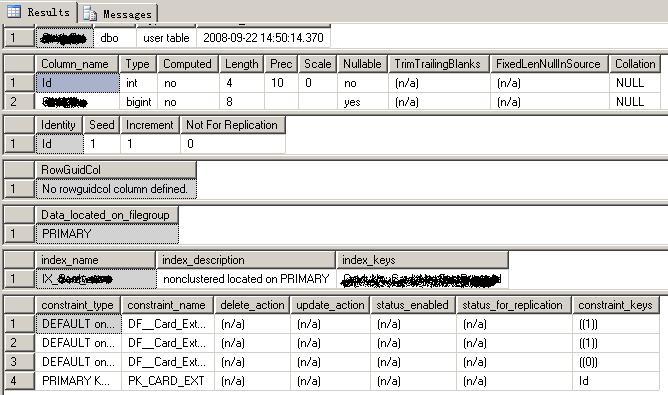This screenshot has height=395, width=668.
Task: Select row header 3 in constraints grid
Action: (19, 362)
